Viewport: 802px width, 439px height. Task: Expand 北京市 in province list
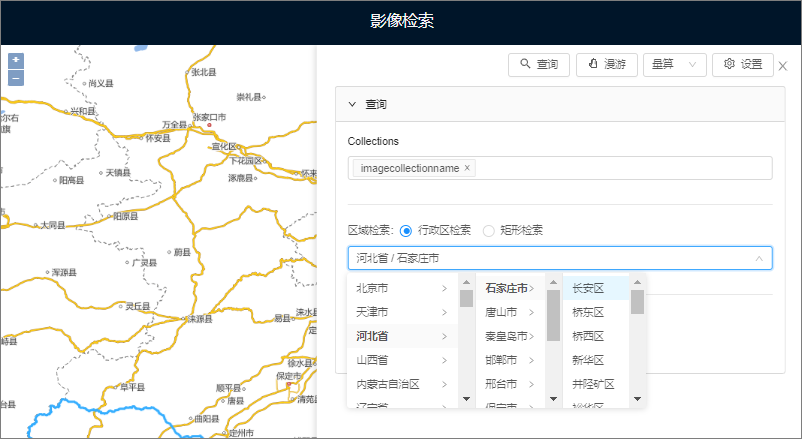click(400, 288)
